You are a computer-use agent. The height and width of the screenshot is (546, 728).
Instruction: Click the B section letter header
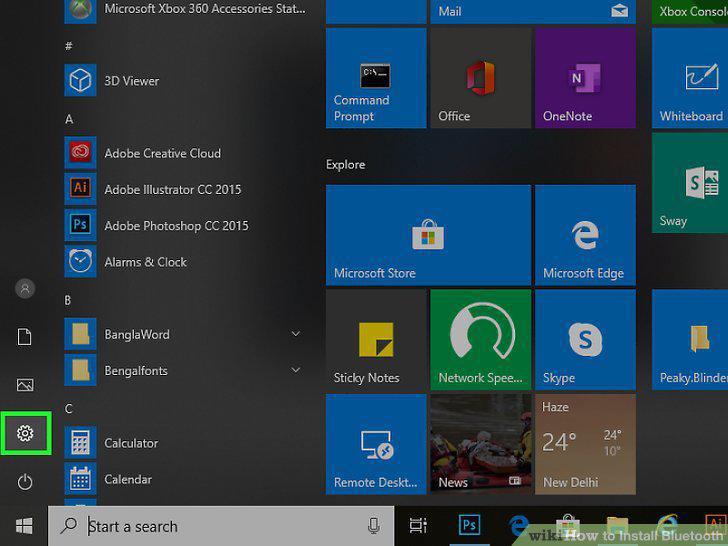68,300
